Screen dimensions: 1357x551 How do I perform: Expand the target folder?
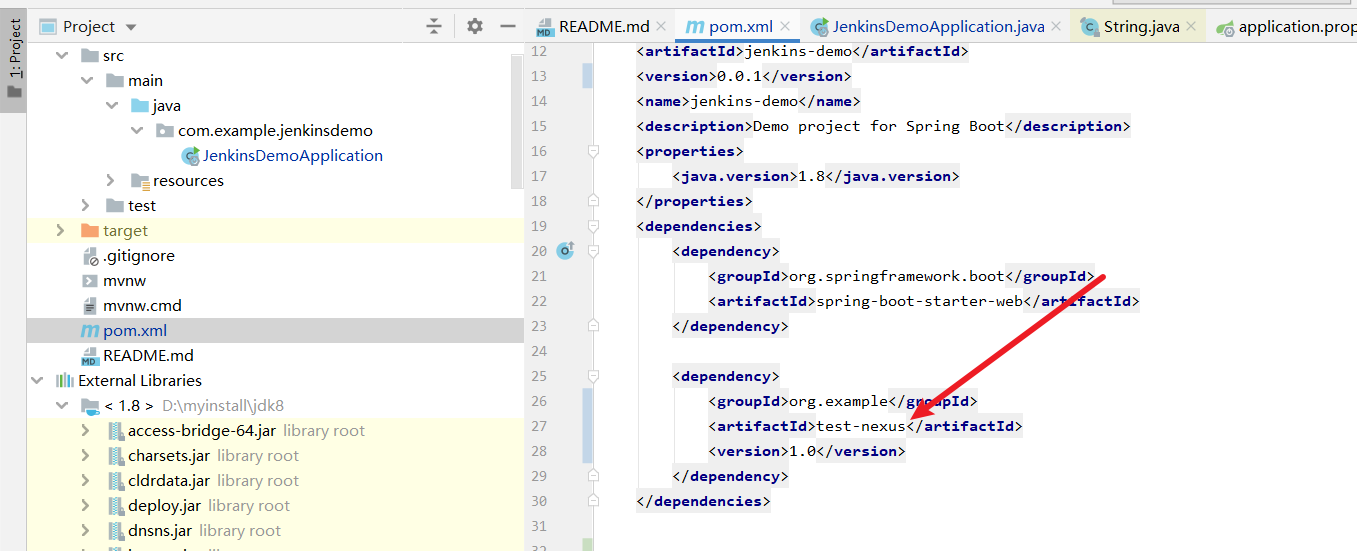(61, 231)
